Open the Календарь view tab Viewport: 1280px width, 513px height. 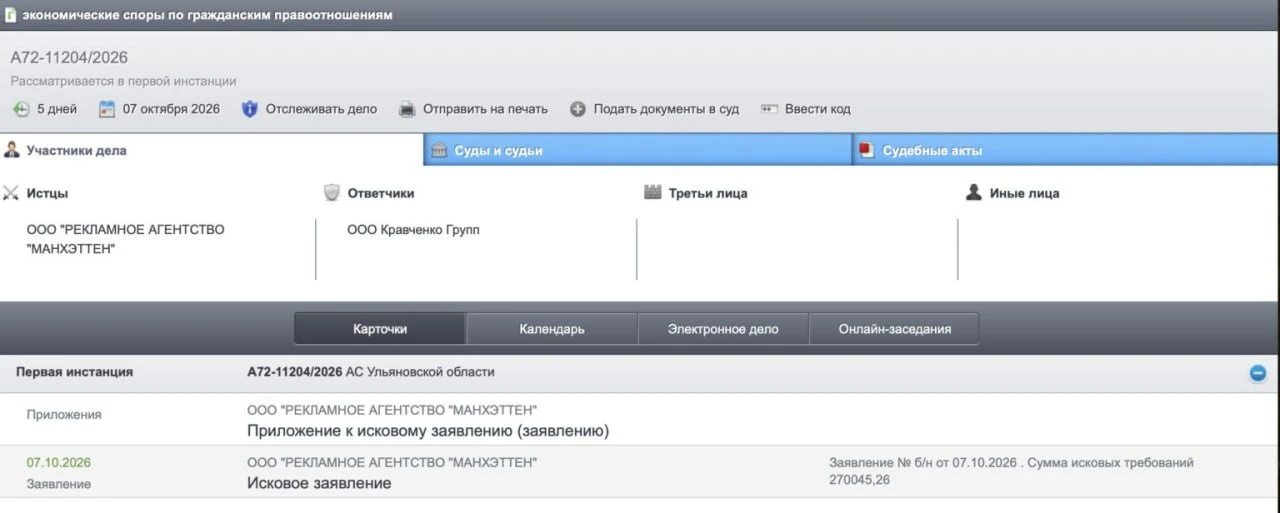coord(552,328)
